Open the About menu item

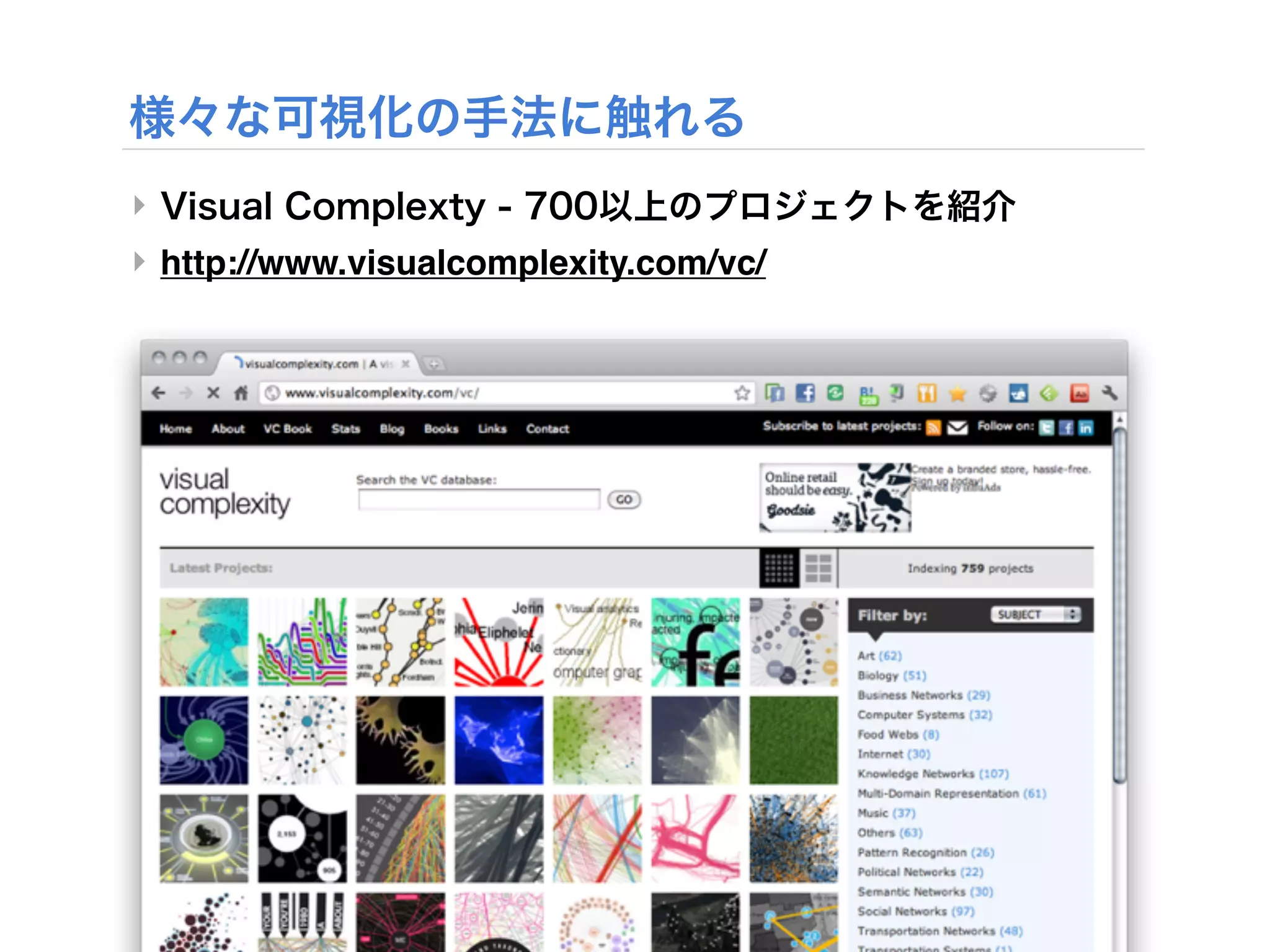228,429
